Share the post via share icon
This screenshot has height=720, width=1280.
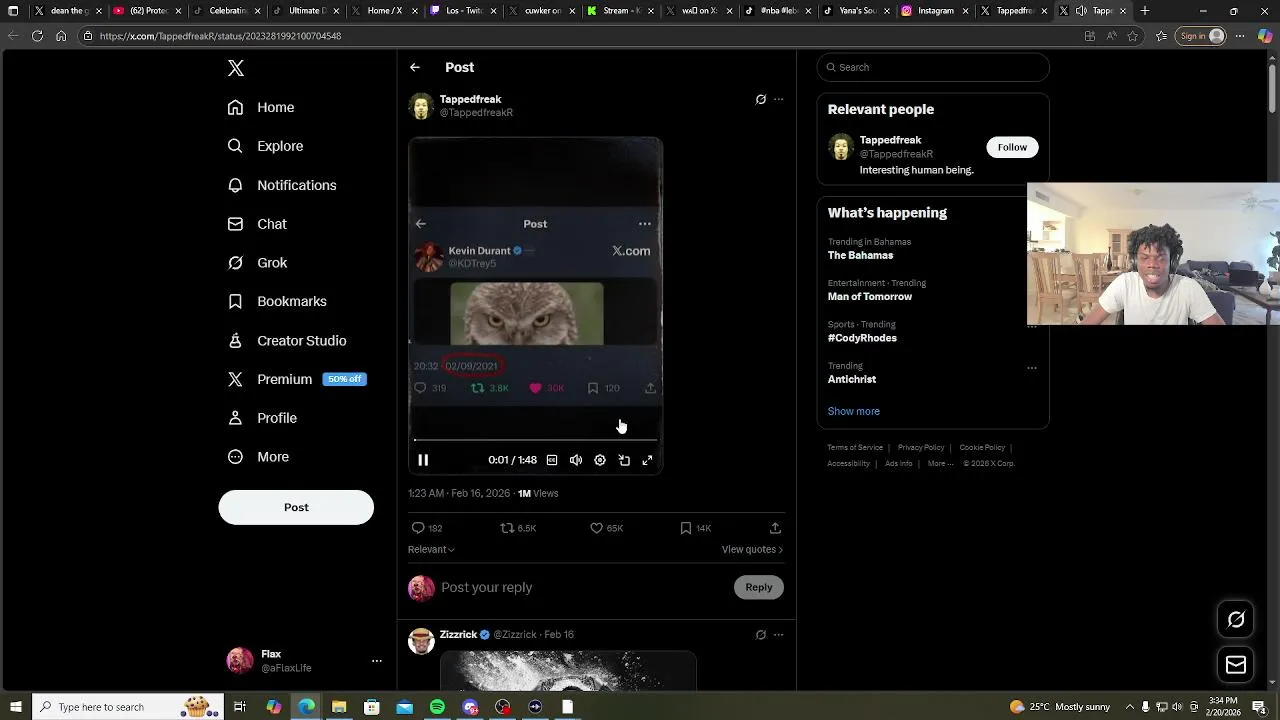pos(775,528)
